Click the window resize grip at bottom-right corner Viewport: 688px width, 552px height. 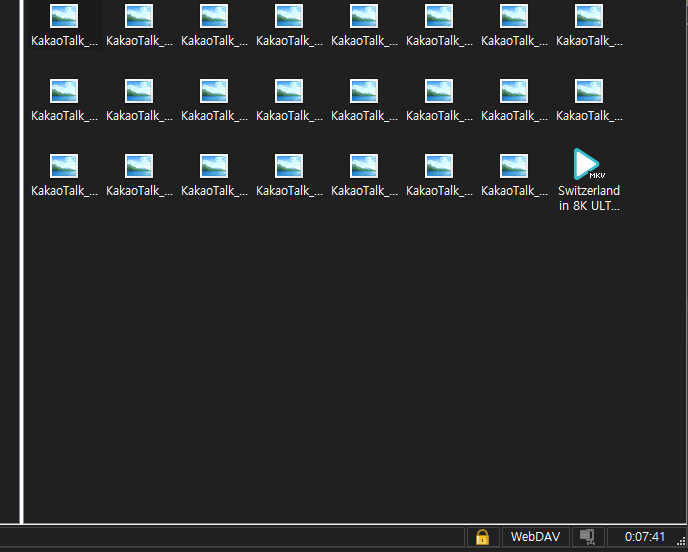click(680, 545)
